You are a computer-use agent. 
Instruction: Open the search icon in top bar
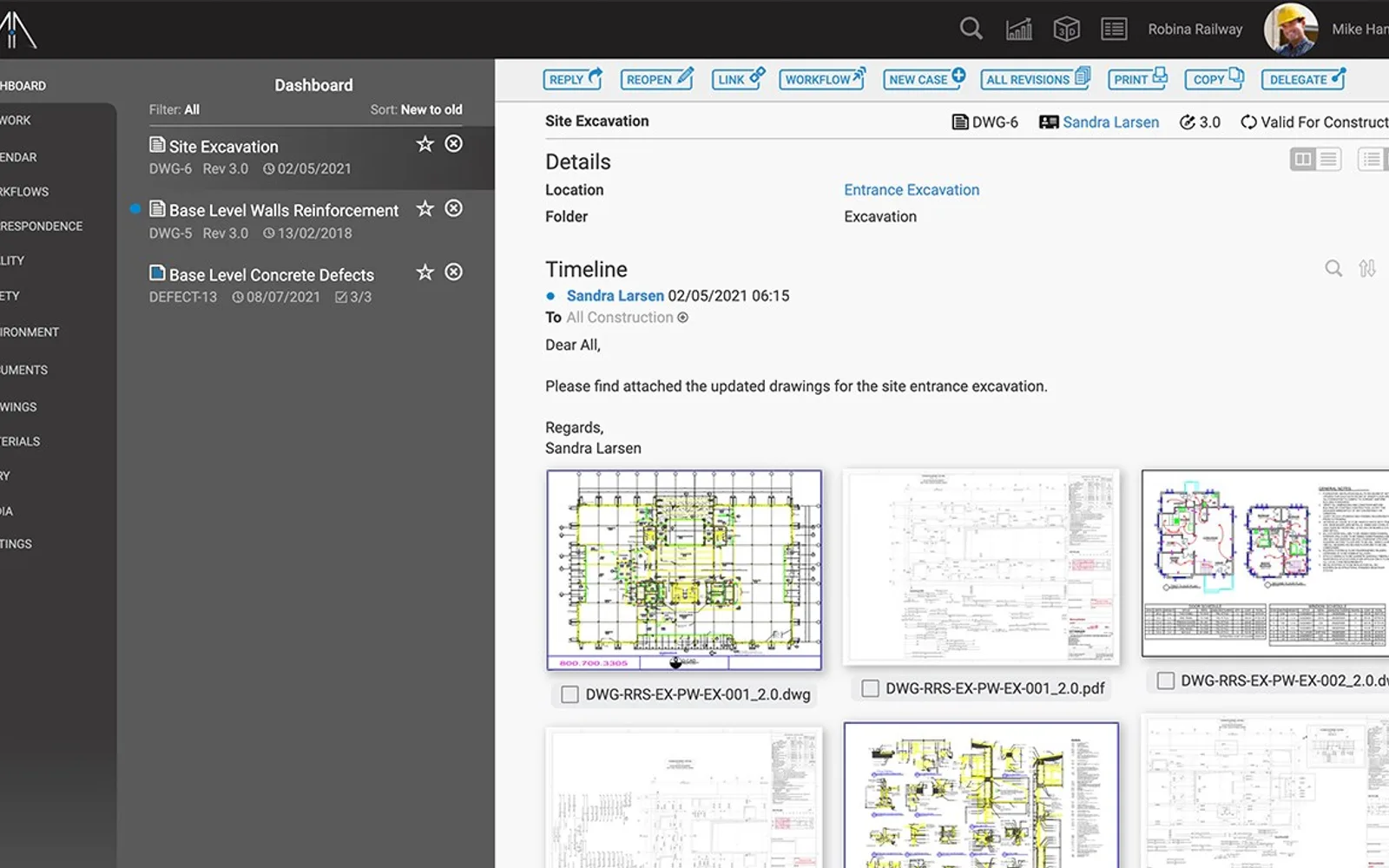tap(971, 29)
